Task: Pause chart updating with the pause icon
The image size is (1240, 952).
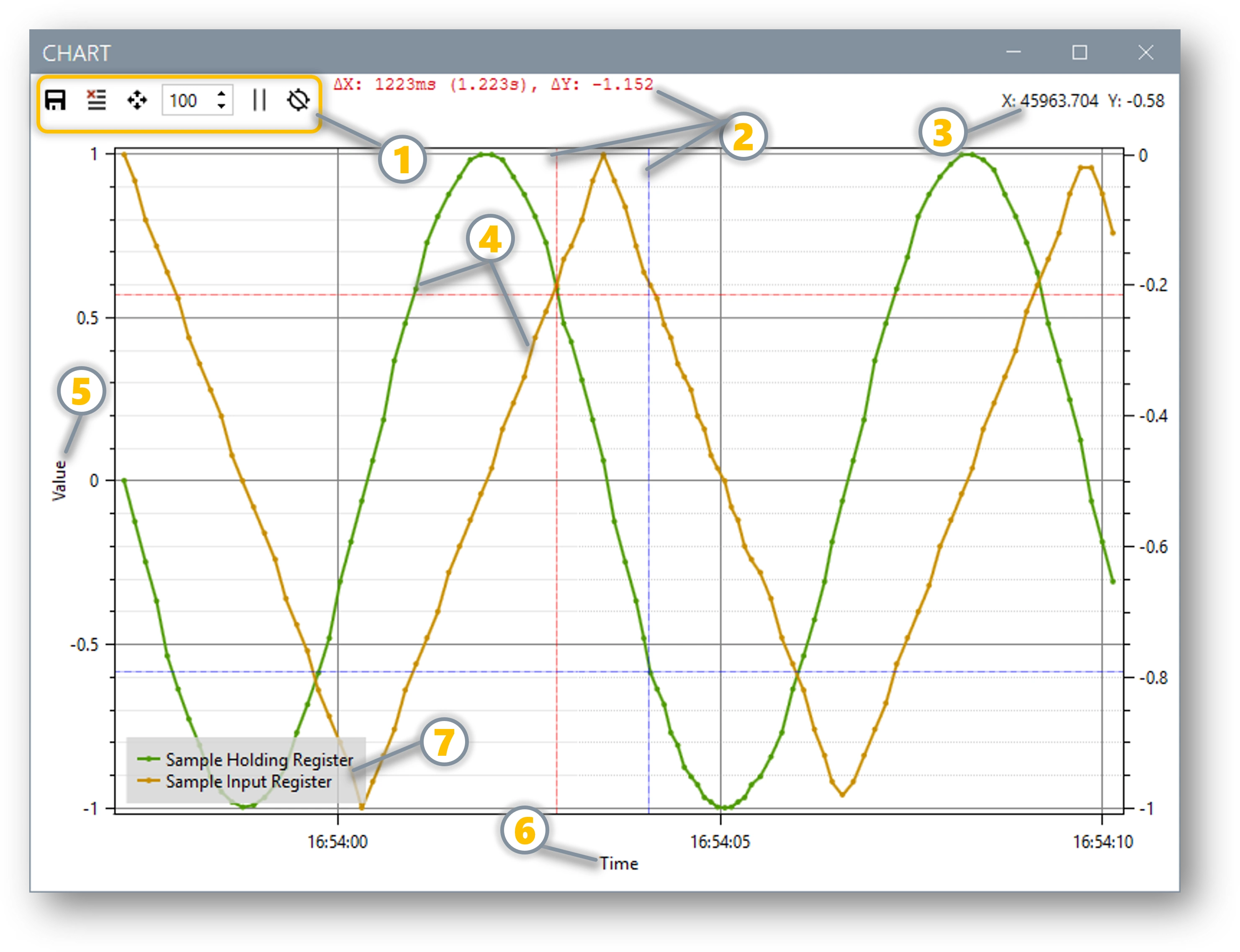Action: [259, 100]
